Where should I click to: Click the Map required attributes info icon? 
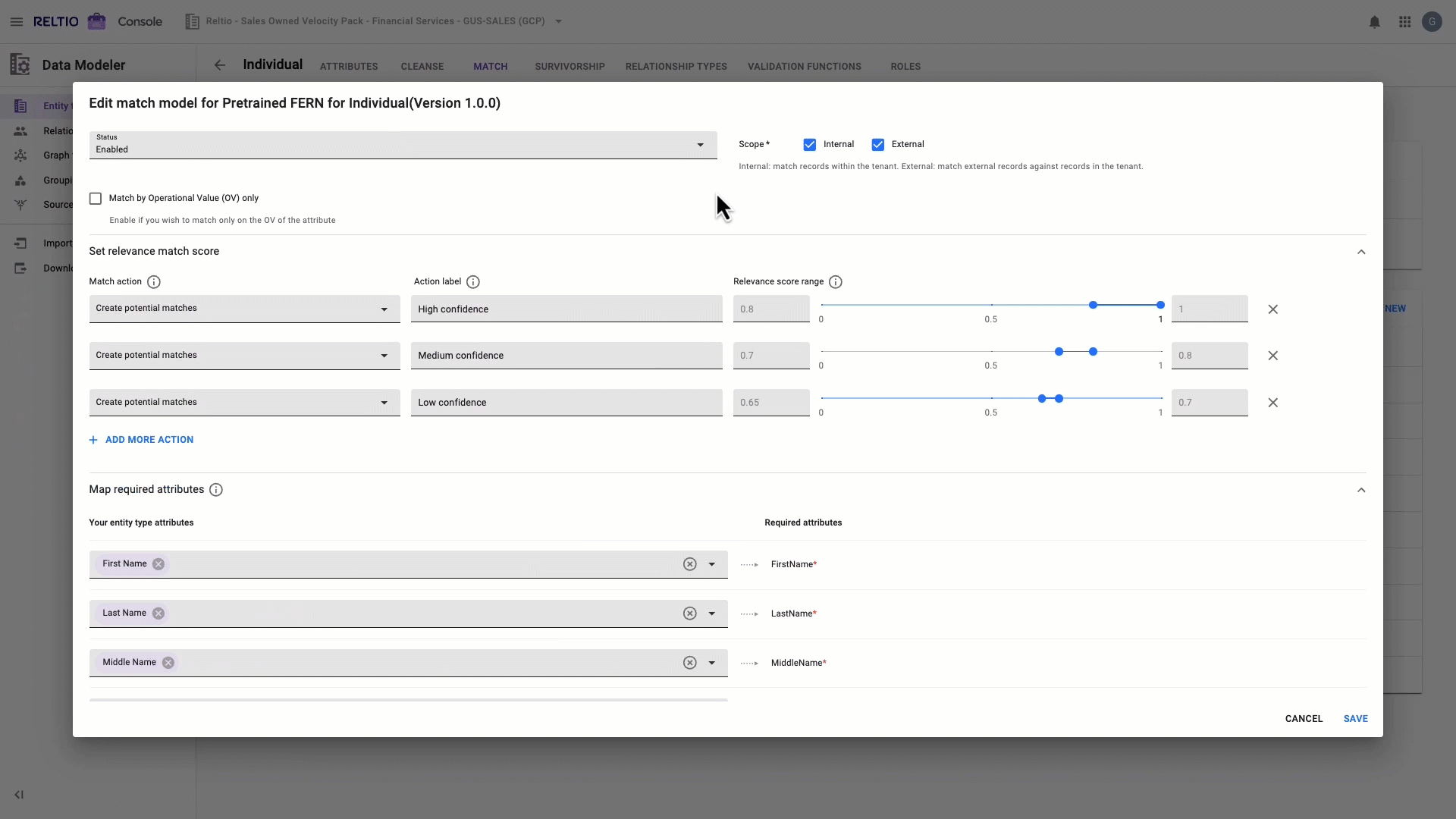[216, 490]
